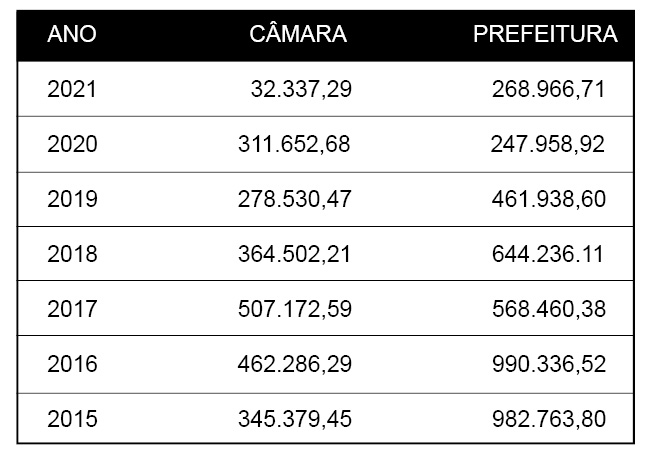Select the 2017 year cell
Screen dimensions: 646x459
72,309
